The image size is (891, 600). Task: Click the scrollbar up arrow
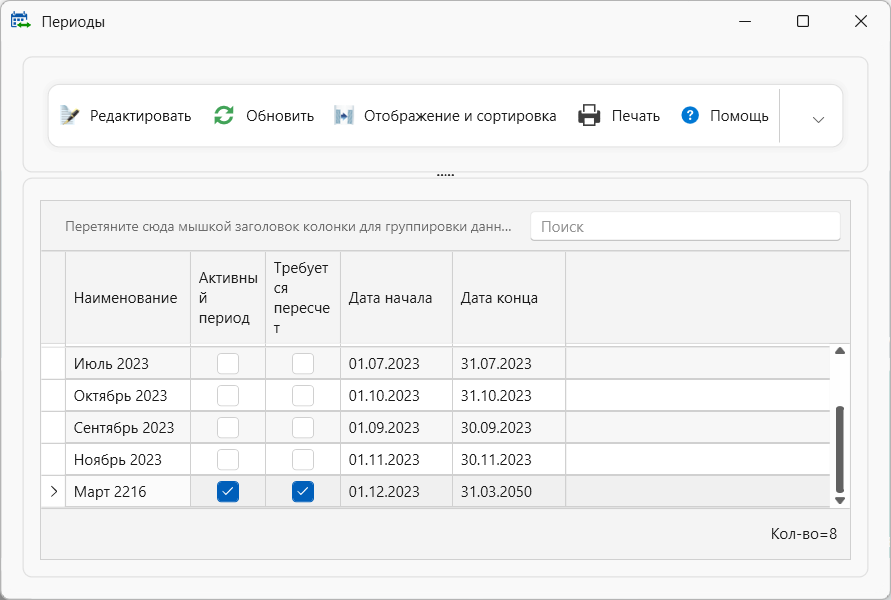tap(840, 351)
